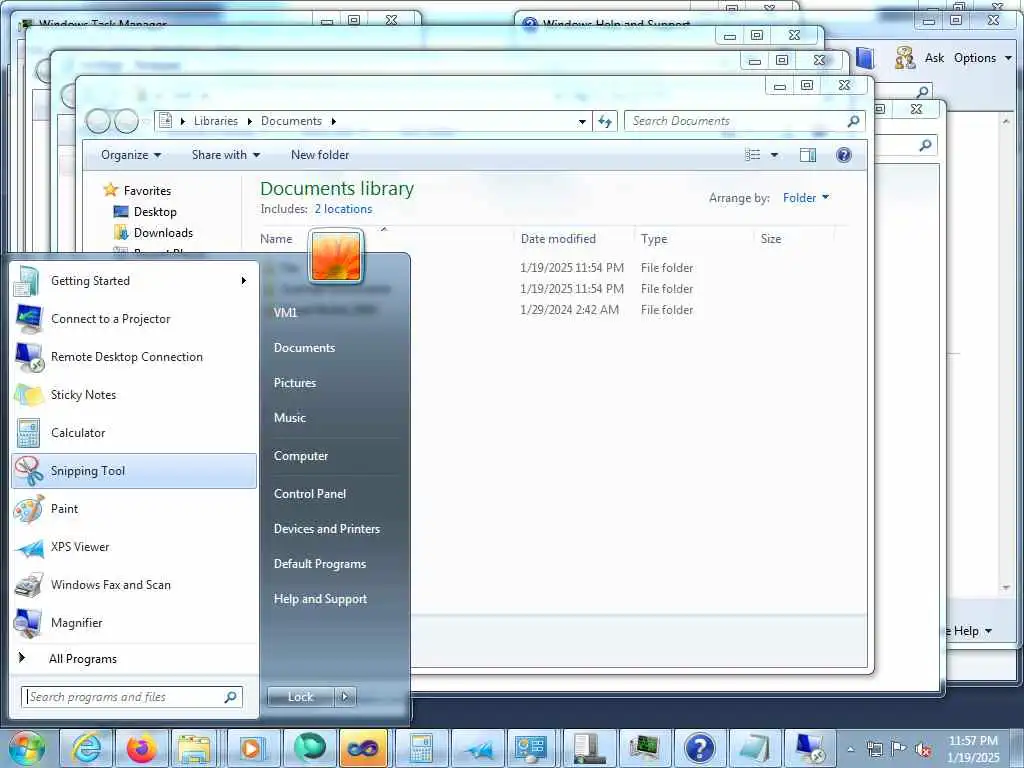Open Control Panel from Start menu
This screenshot has height=768, width=1024.
pos(310,494)
